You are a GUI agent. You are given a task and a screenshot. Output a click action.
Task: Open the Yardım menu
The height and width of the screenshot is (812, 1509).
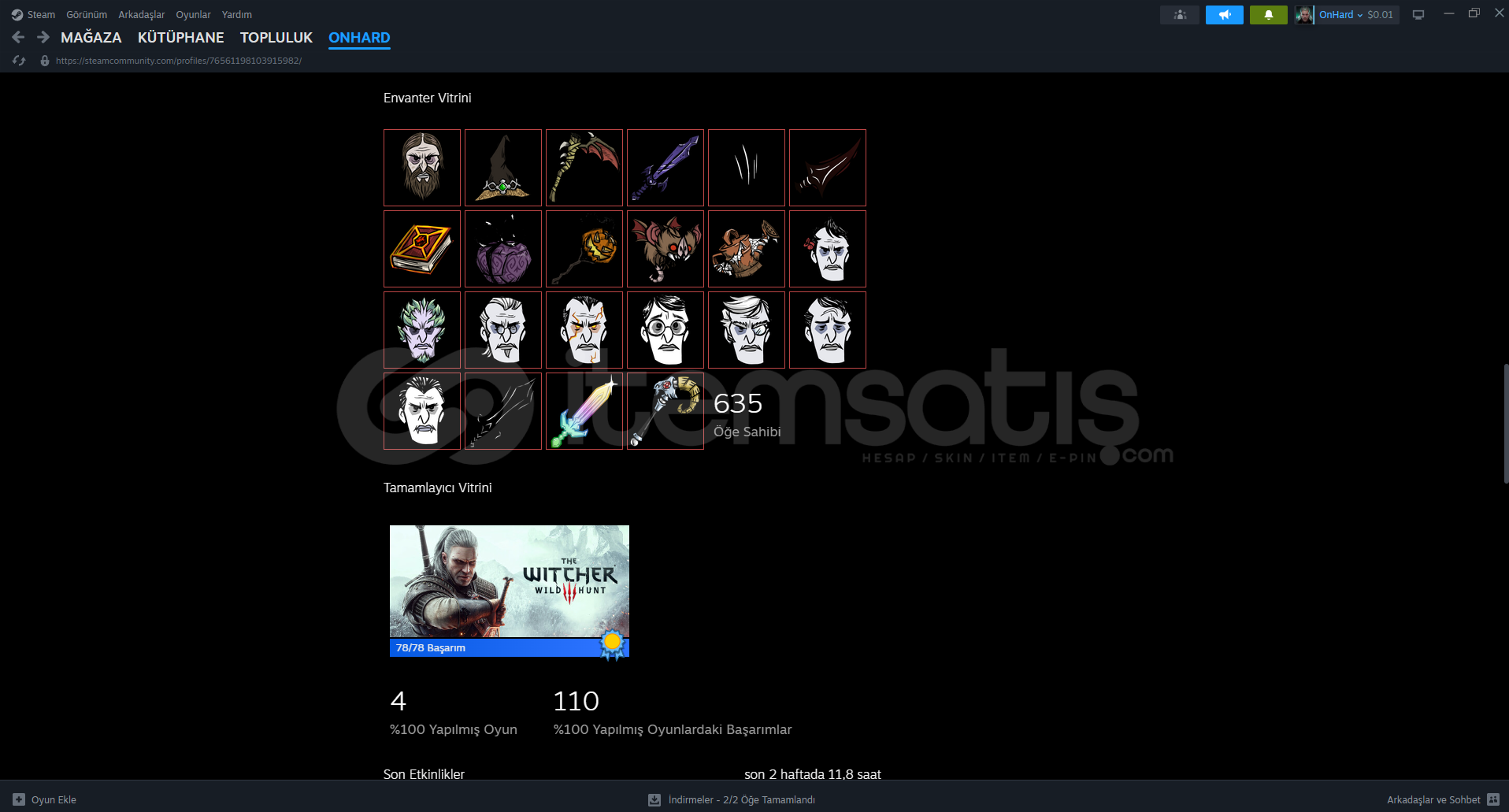(237, 15)
